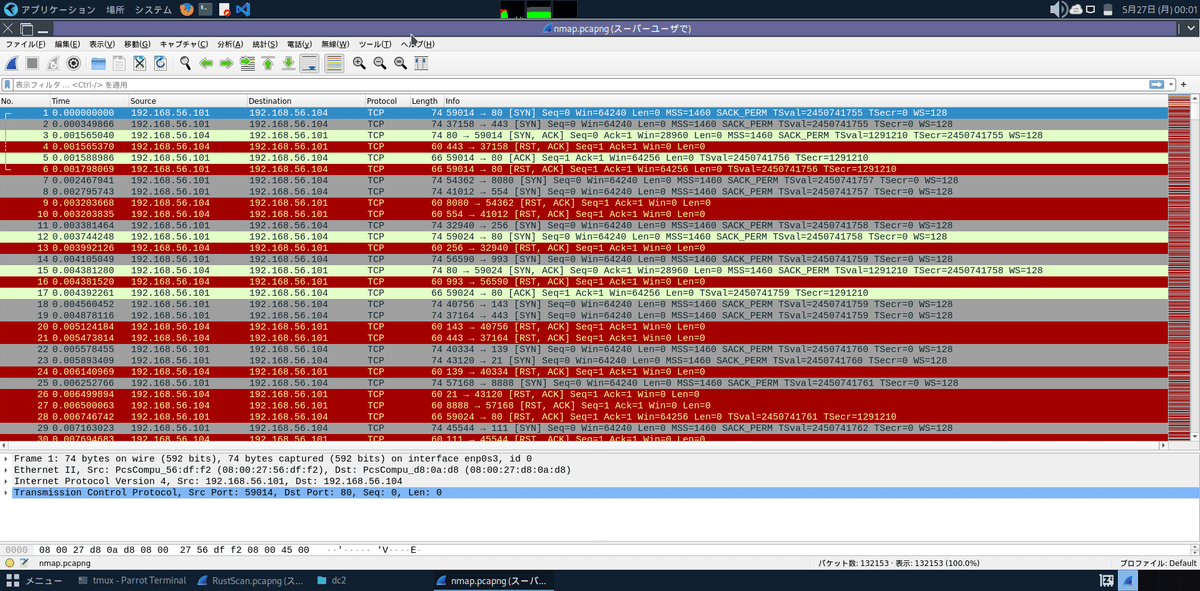
Task: Reset text to normal size icon
Action: (400, 63)
